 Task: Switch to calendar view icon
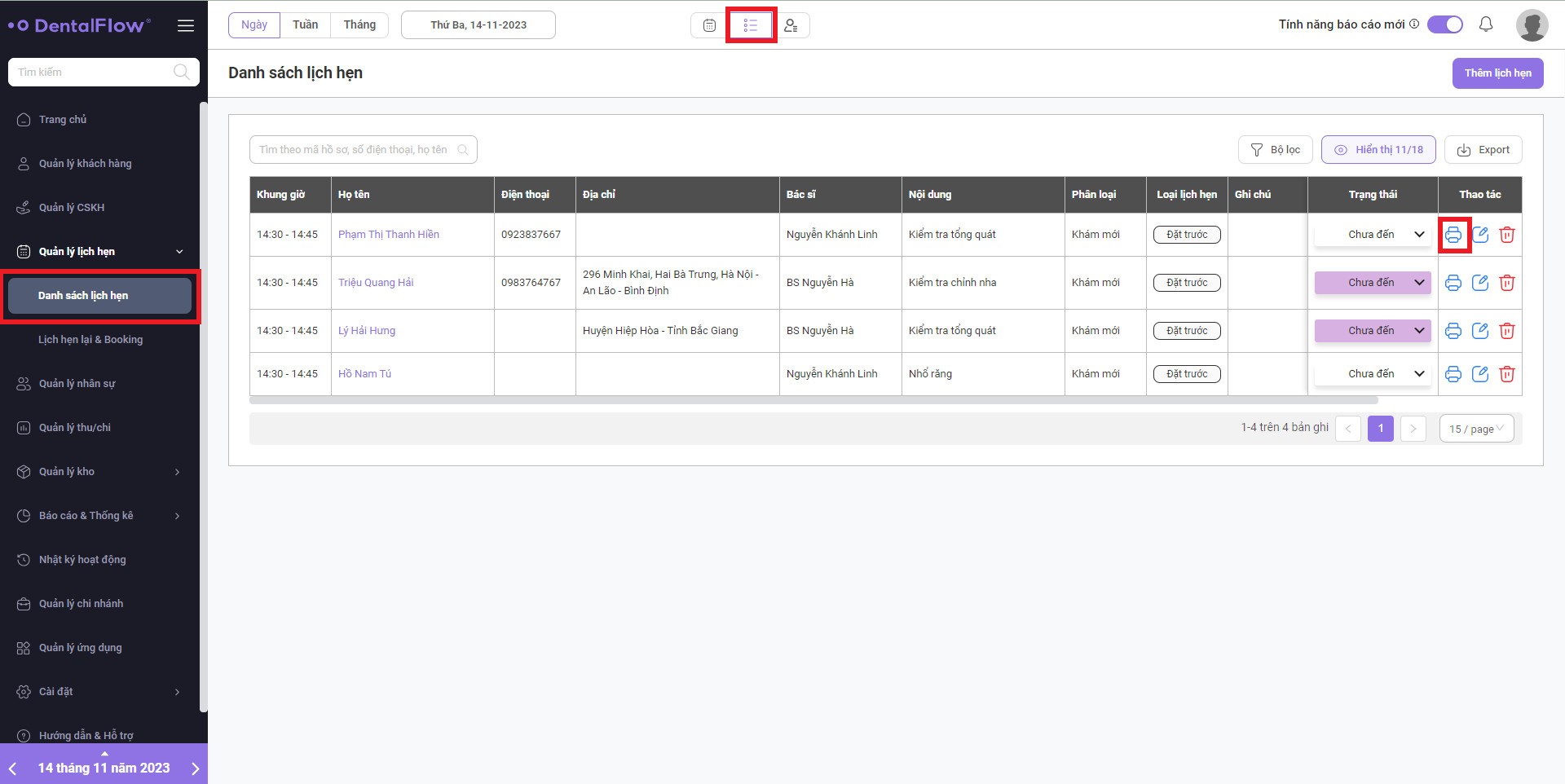pos(709,25)
